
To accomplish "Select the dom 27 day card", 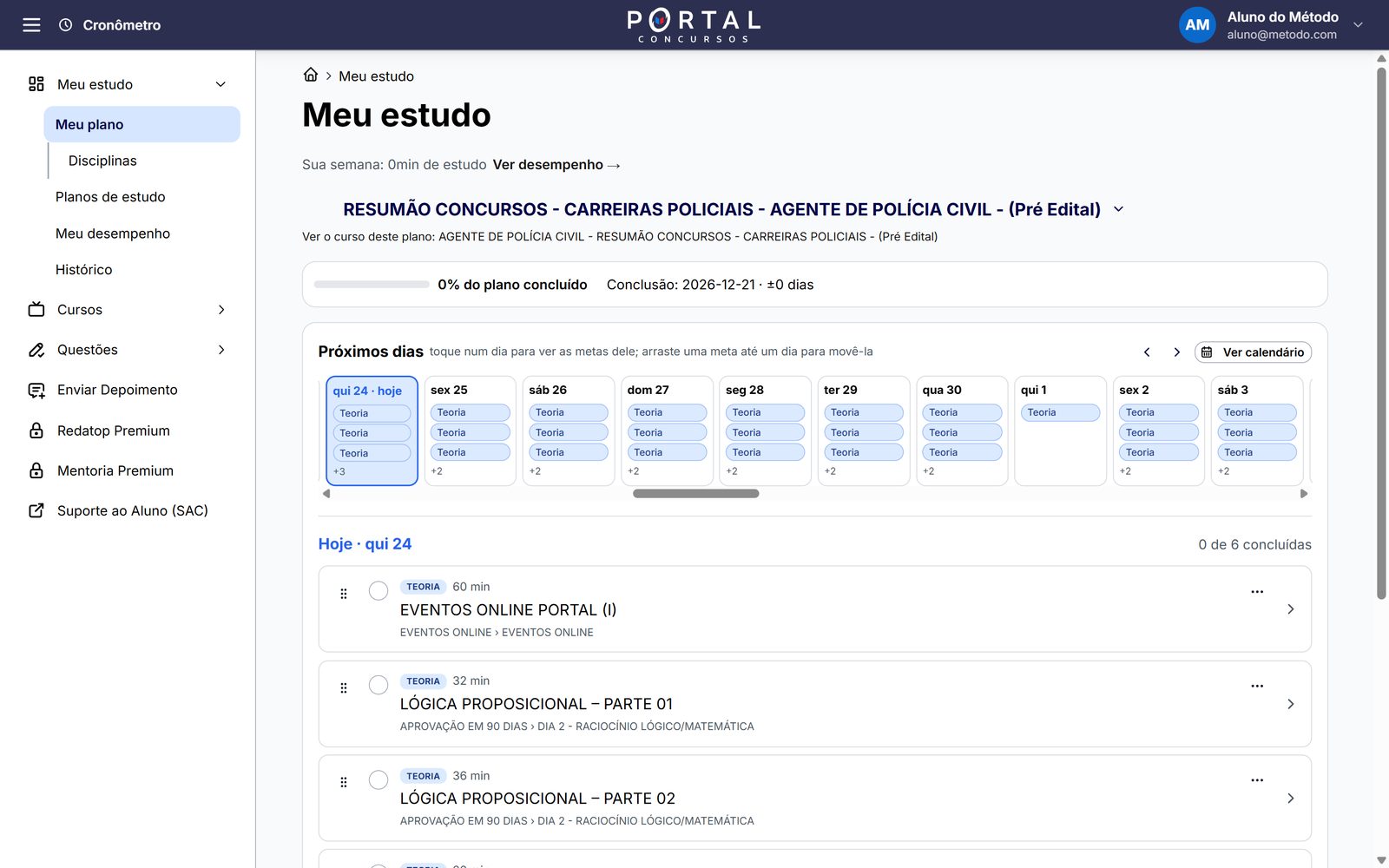I will 667,431.
